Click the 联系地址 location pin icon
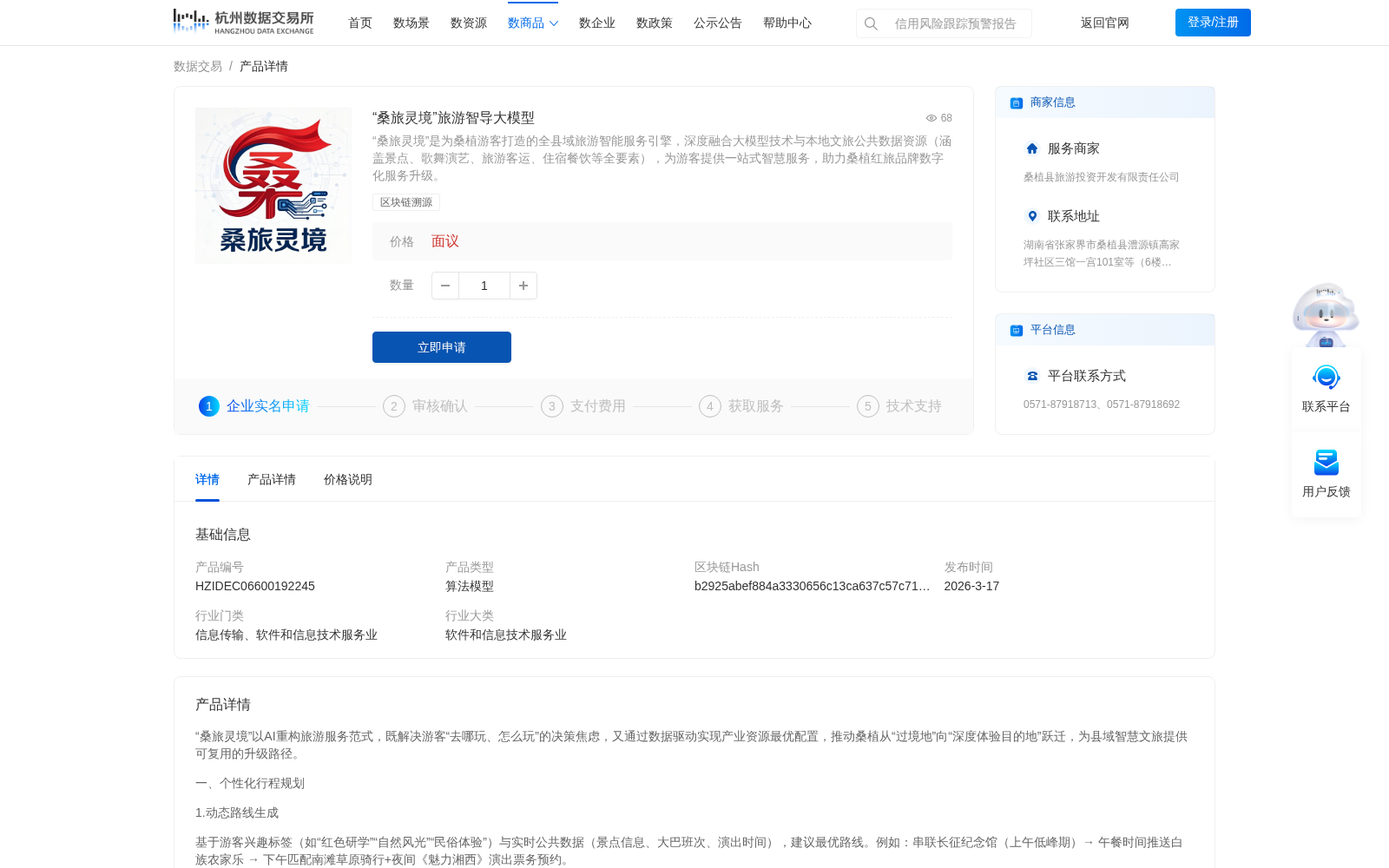 (x=1032, y=216)
